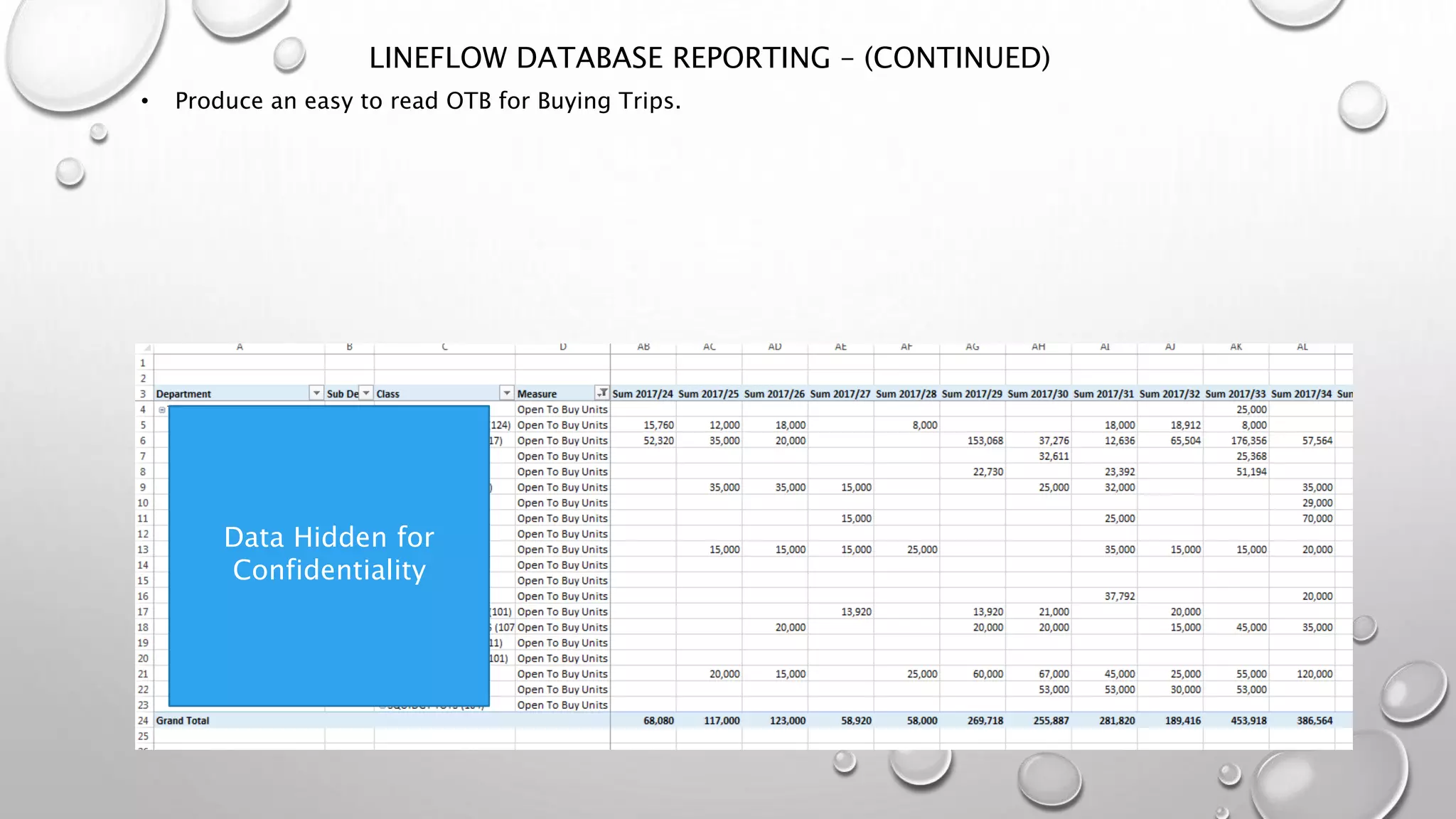This screenshot has height=819, width=1456.
Task: Click the Sum 2017/33 column heading
Action: (x=1235, y=394)
